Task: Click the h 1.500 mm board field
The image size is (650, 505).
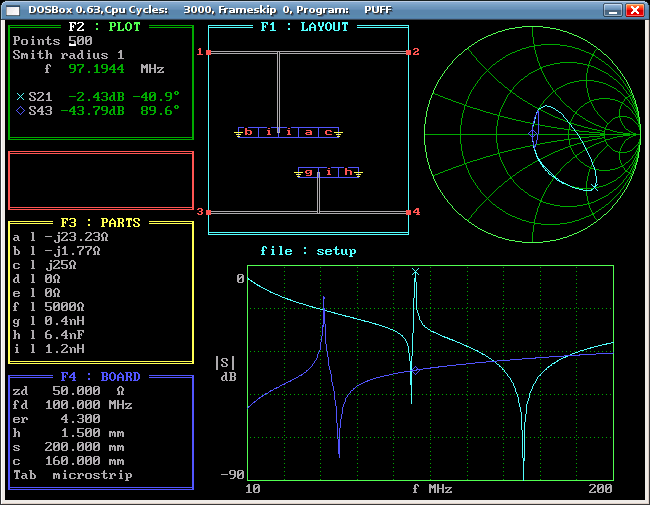Action: pyautogui.click(x=68, y=433)
